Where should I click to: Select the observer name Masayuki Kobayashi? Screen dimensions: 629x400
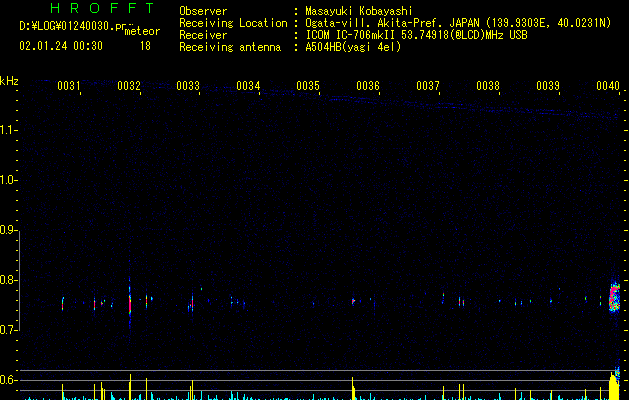point(359,11)
